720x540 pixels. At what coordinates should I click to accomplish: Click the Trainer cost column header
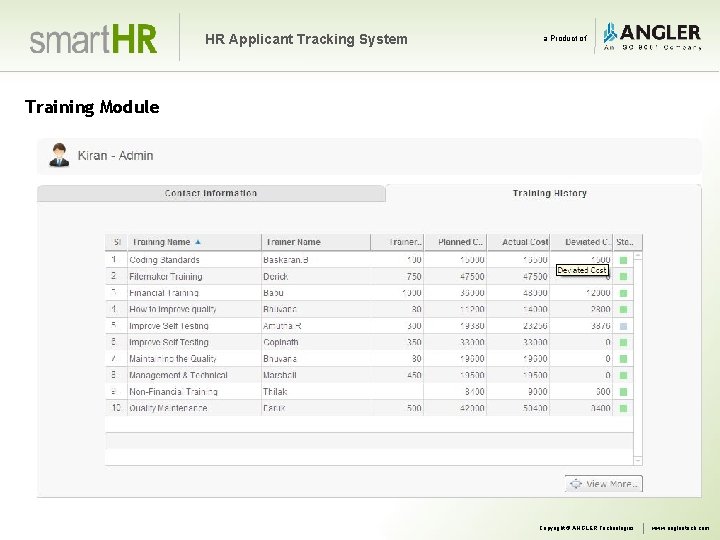pyautogui.click(x=398, y=242)
